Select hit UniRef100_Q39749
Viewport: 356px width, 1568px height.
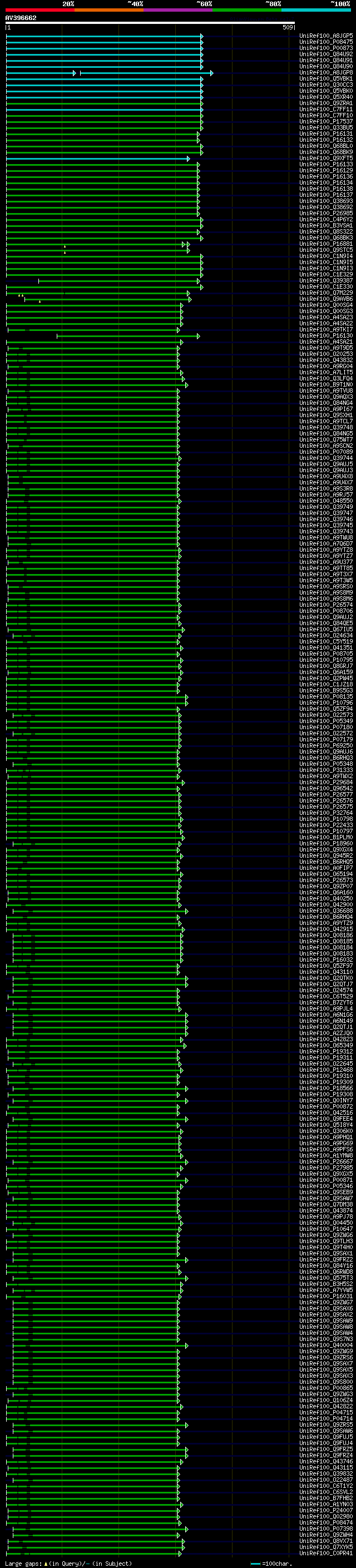click(x=326, y=507)
